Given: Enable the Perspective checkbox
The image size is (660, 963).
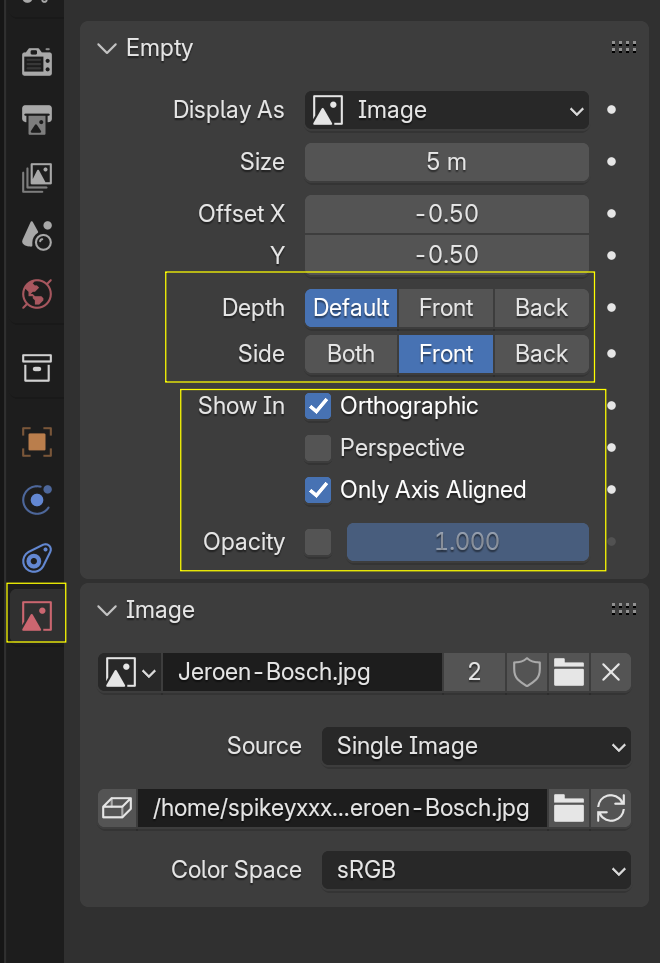Looking at the screenshot, I should point(318,448).
